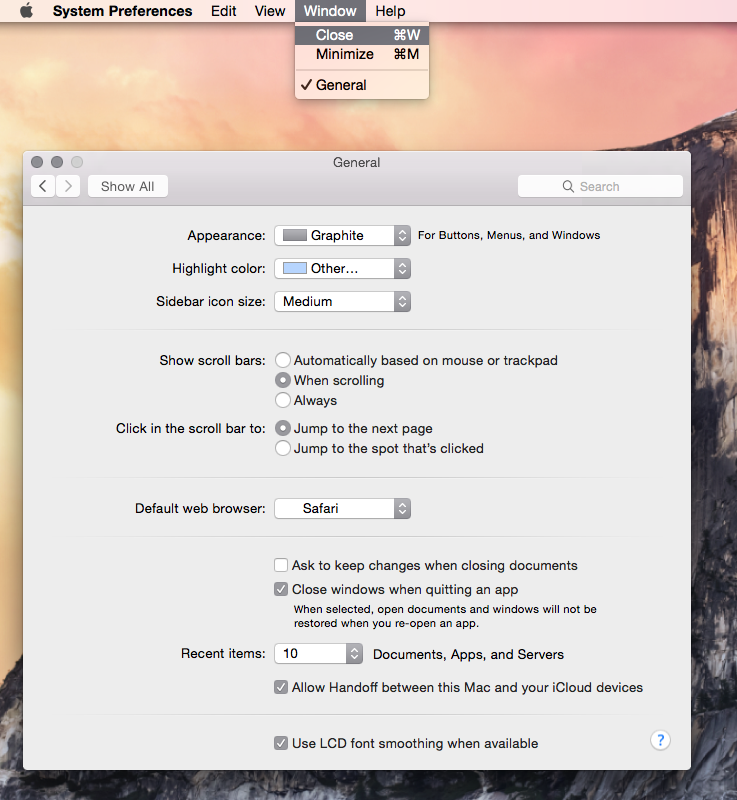Click the "Documents, Apps, and Servers" label
Image resolution: width=737 pixels, height=800 pixels.
(x=468, y=654)
